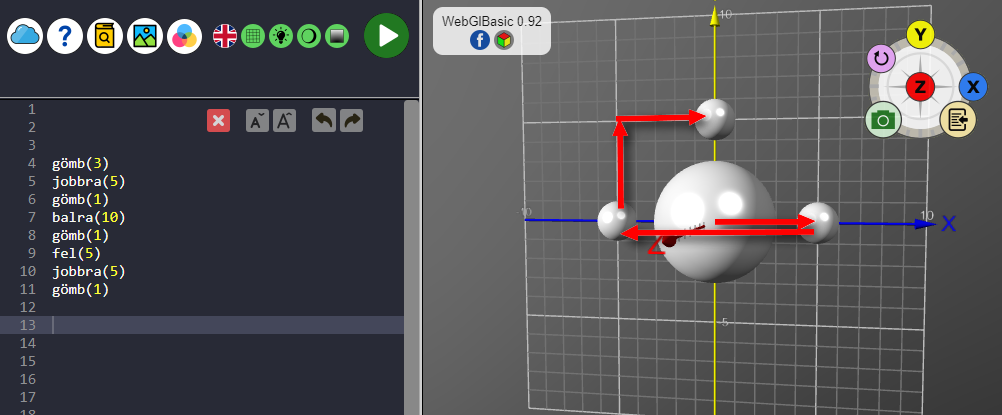Take a screenshot with the camera icon
Image resolution: width=1002 pixels, height=415 pixels.
click(882, 120)
